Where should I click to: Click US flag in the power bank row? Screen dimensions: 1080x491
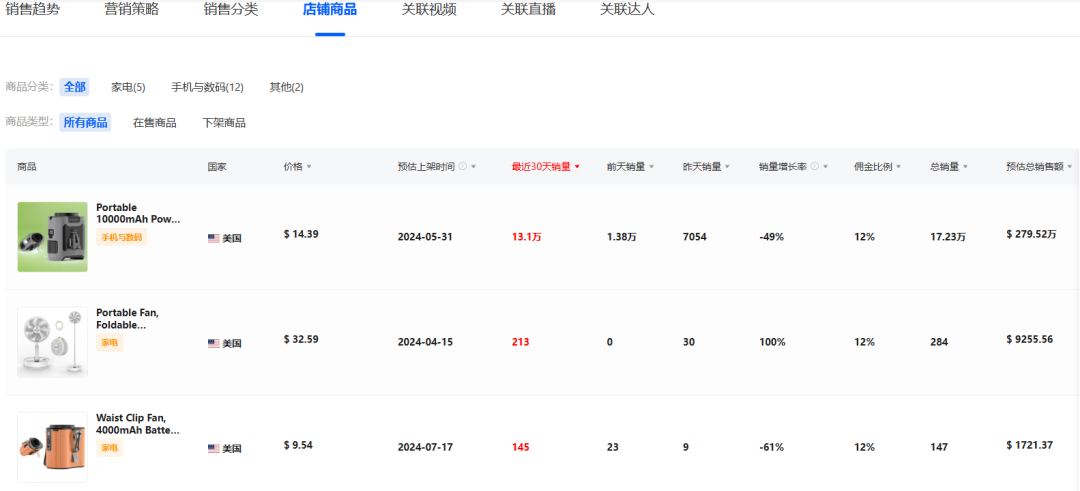[214, 238]
